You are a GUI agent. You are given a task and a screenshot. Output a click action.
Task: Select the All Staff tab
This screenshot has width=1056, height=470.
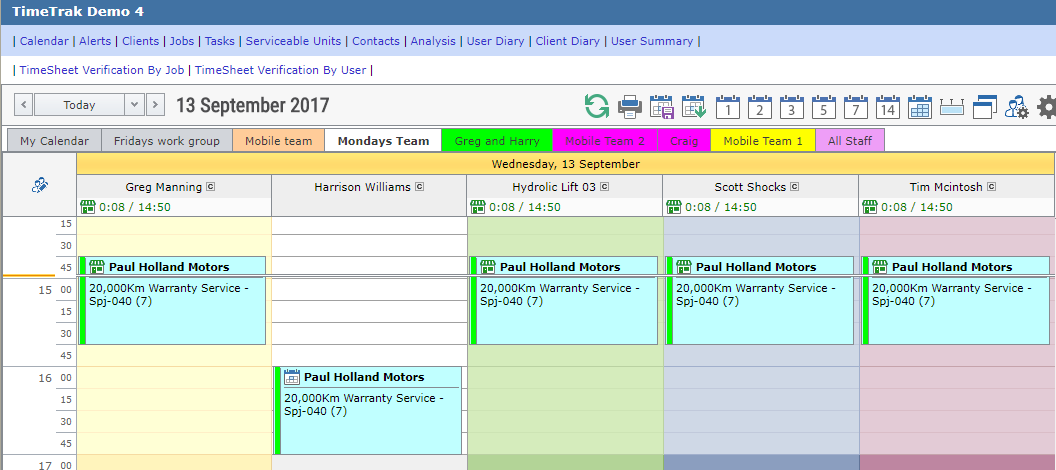(850, 141)
